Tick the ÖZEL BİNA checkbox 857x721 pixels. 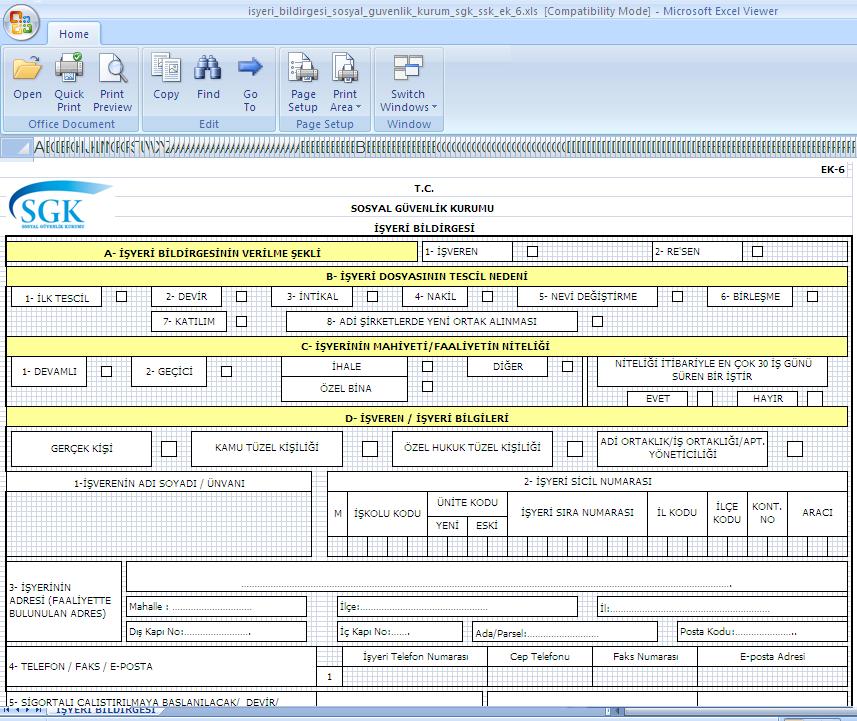click(x=427, y=386)
